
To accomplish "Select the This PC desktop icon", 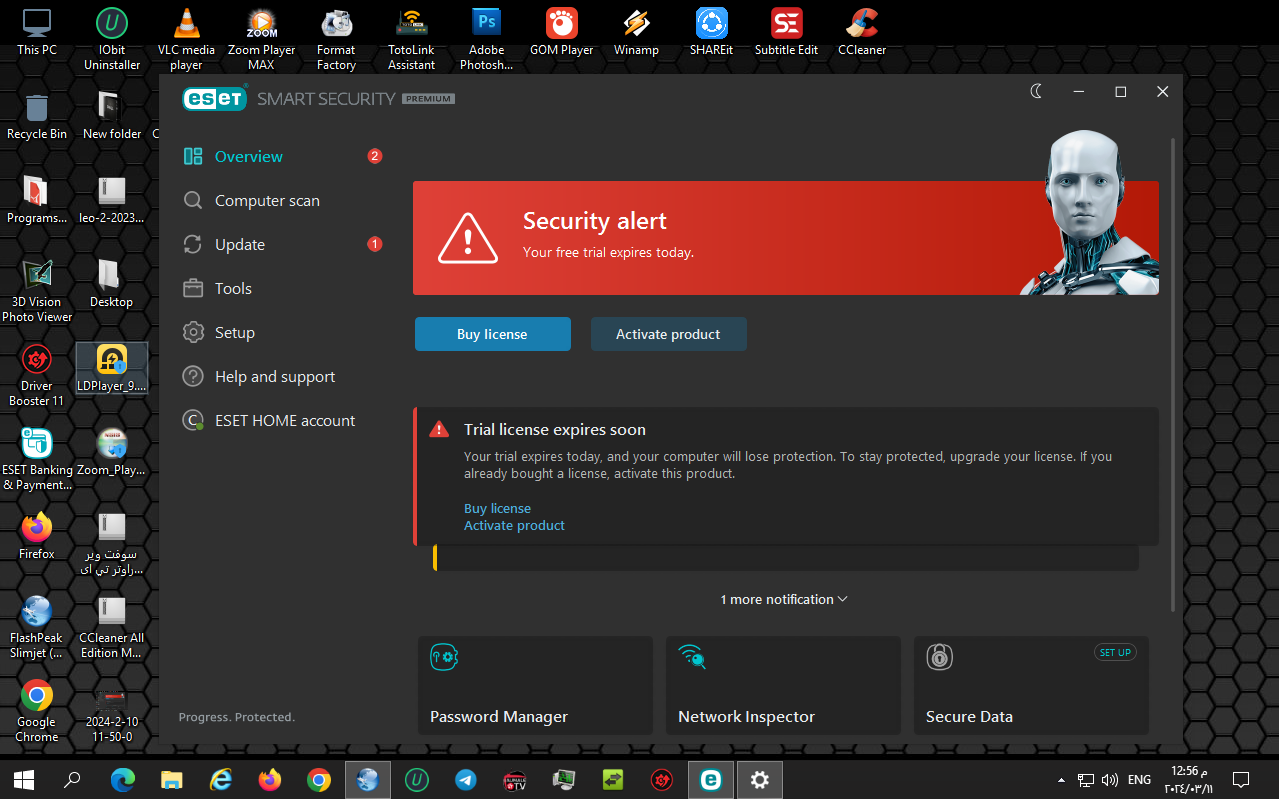I will [x=37, y=32].
